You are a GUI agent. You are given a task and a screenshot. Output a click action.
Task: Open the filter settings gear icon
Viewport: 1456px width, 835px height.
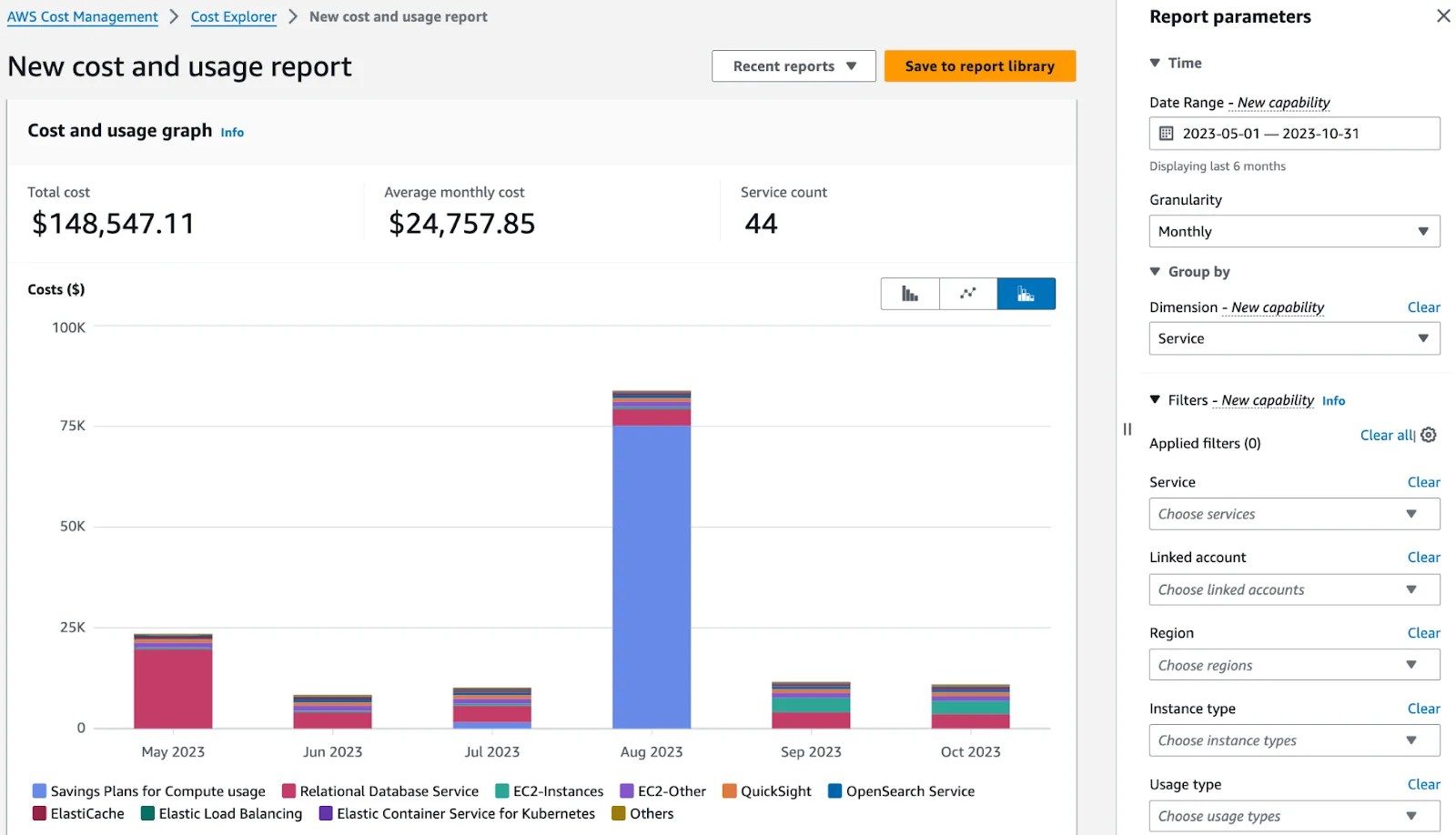(x=1426, y=435)
